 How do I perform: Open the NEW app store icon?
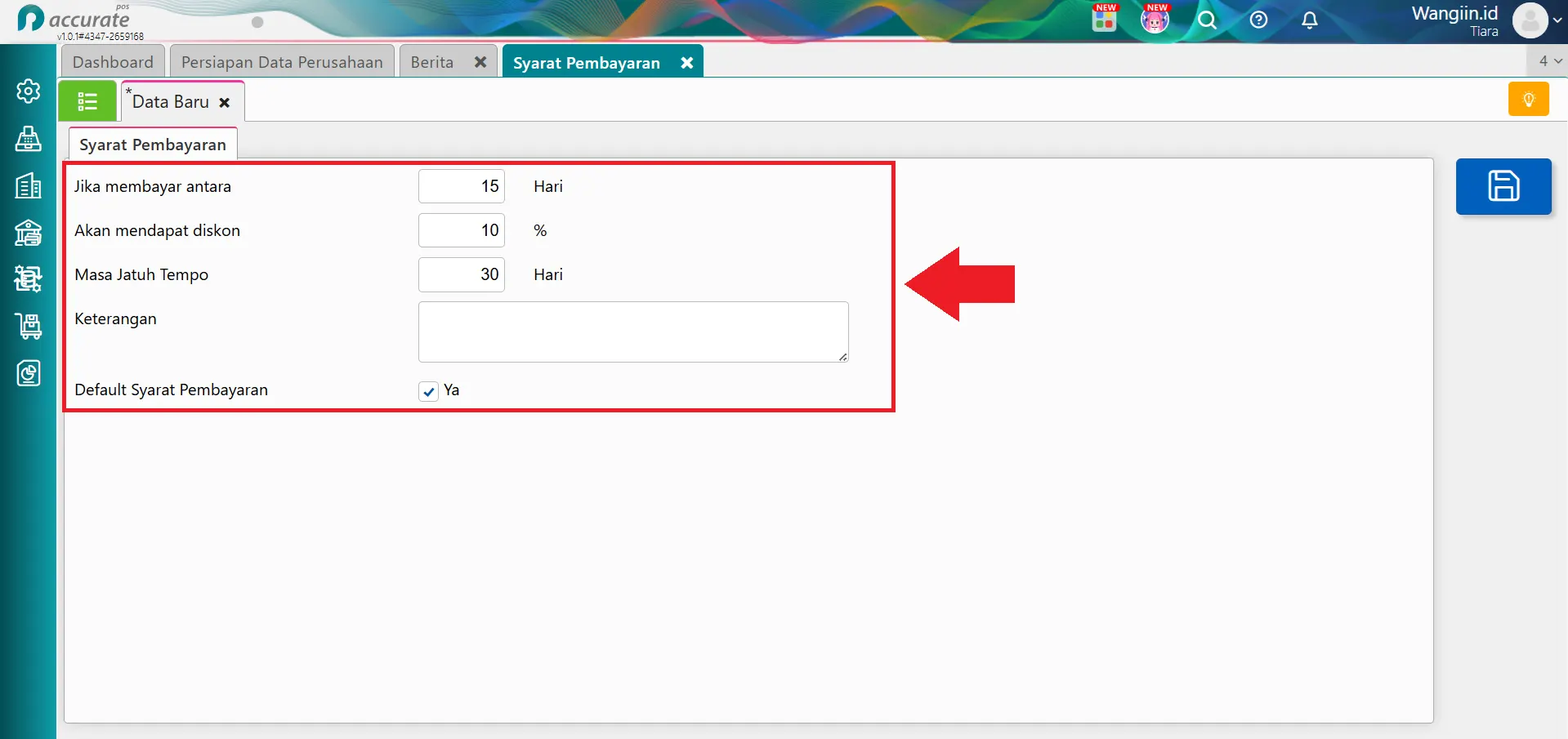point(1105,18)
